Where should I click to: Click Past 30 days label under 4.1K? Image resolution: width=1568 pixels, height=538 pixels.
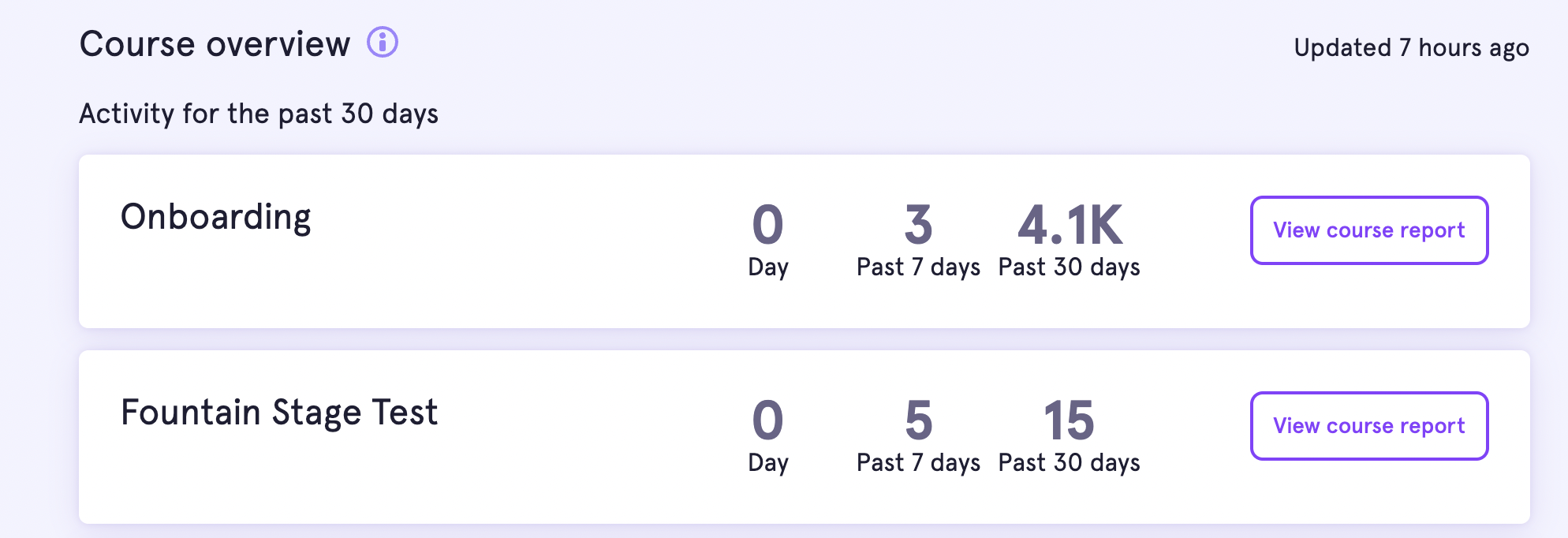pos(1070,267)
